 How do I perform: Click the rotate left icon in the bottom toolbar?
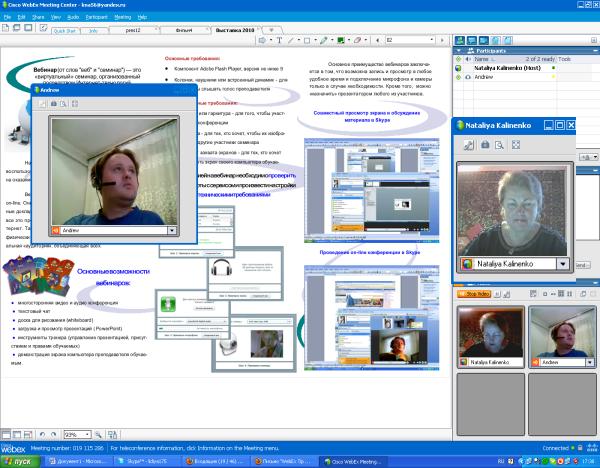click(42, 435)
